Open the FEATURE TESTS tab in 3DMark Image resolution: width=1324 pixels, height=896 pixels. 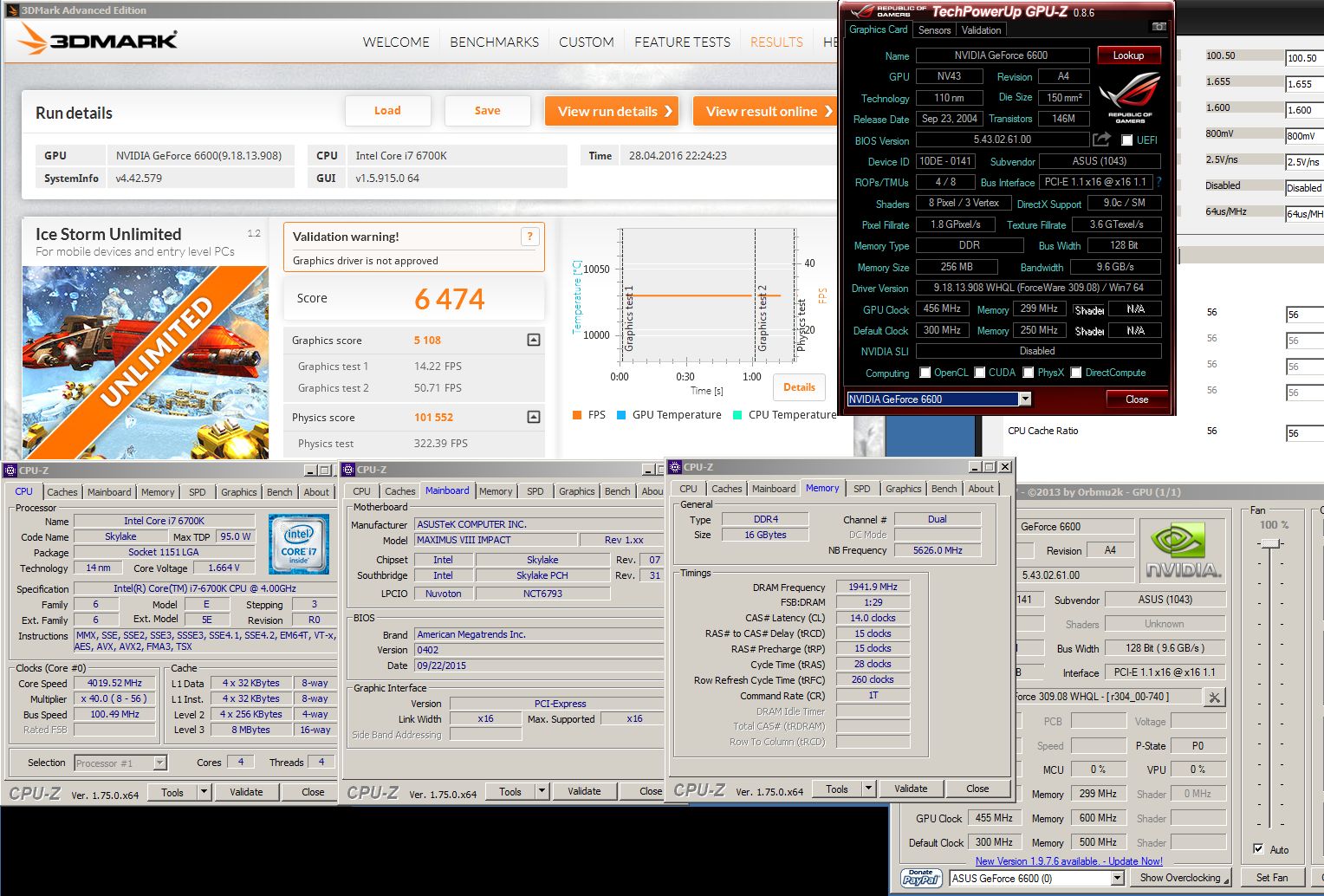pyautogui.click(x=682, y=42)
